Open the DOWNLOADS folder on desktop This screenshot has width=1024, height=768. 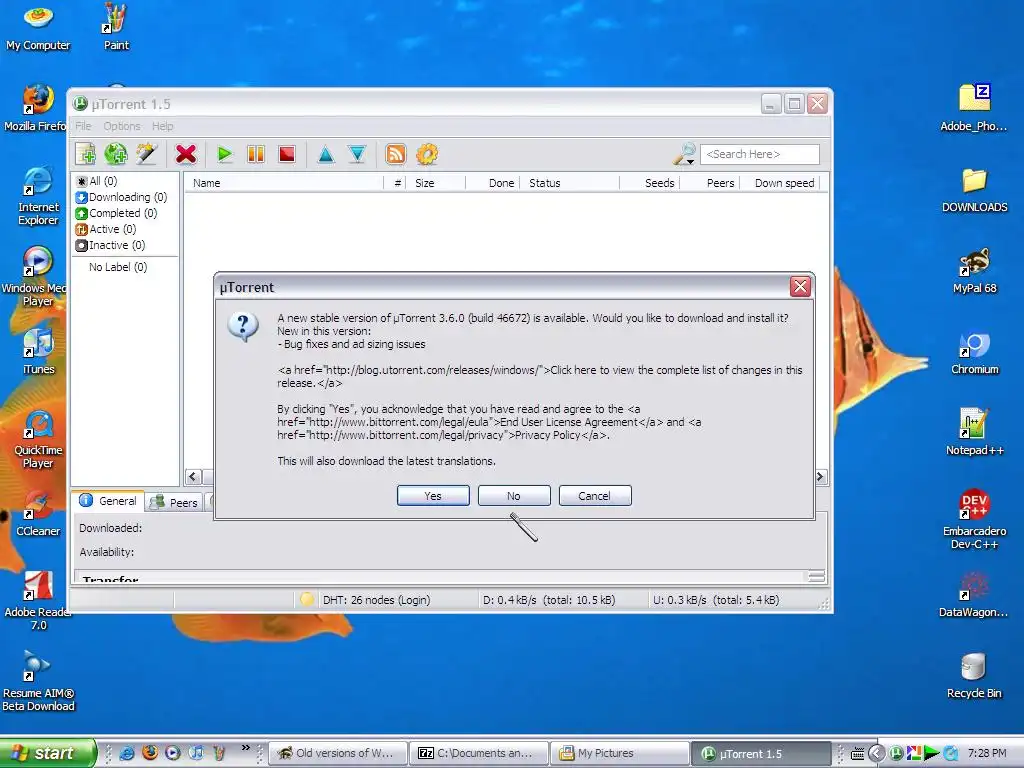pos(974,189)
